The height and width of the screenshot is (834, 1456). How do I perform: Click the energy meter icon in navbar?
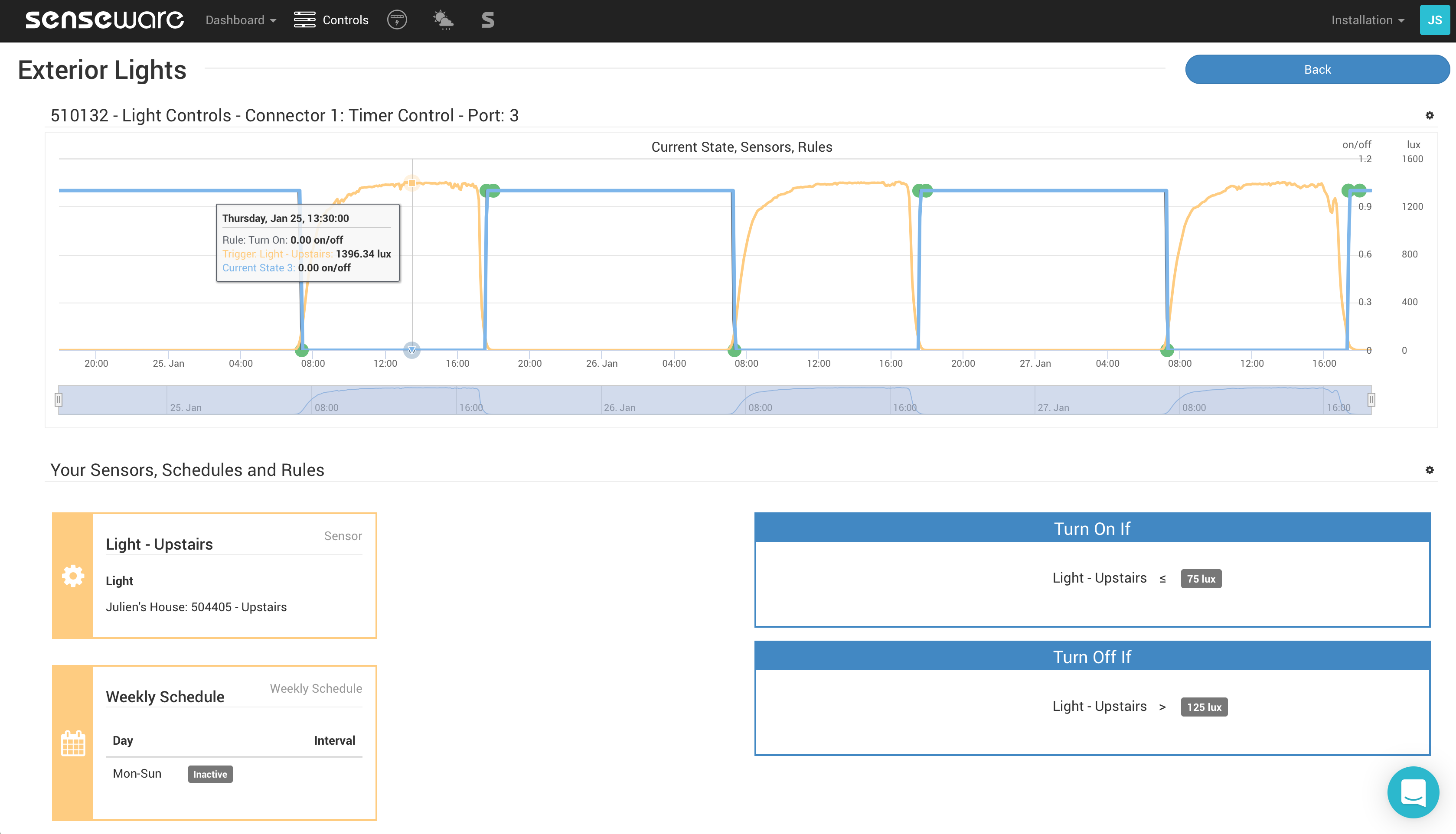pos(397,20)
